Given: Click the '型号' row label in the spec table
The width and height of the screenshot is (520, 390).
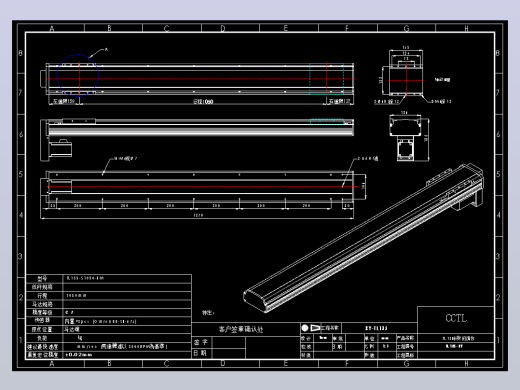Looking at the screenshot, I should coord(42,278).
